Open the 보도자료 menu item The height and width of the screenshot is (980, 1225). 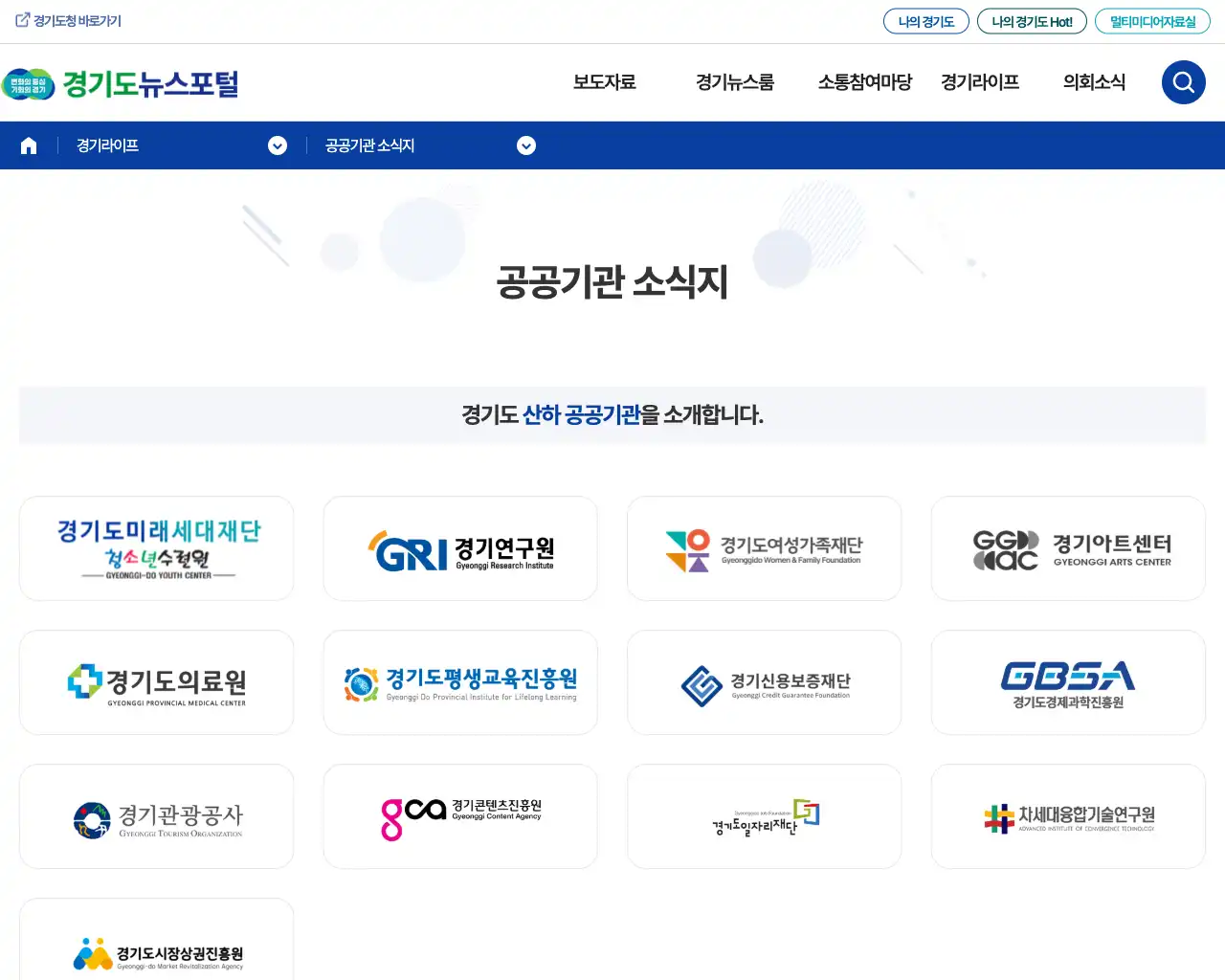(604, 83)
